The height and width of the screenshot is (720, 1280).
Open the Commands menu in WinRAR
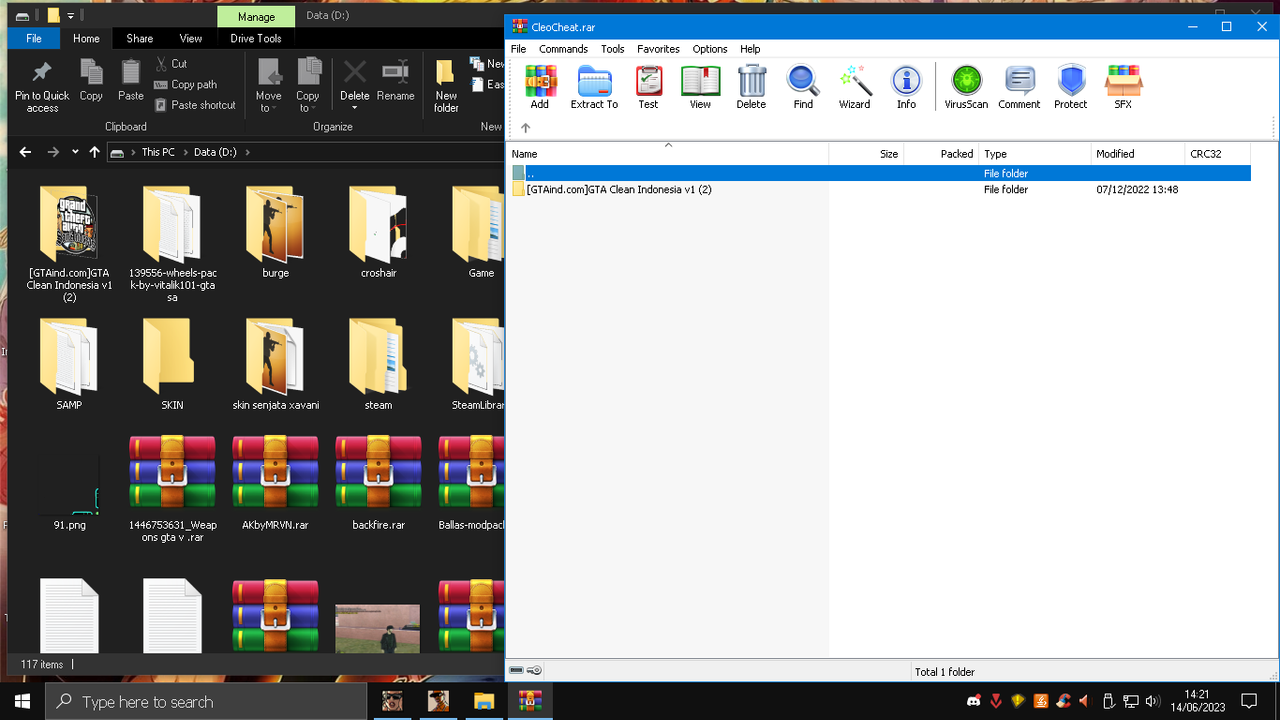pyautogui.click(x=563, y=49)
